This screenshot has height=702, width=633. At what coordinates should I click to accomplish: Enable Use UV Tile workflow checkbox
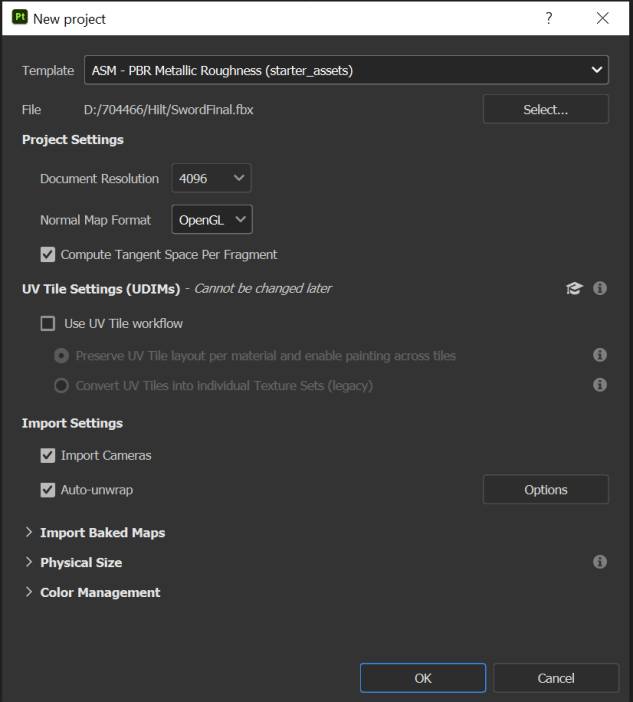click(x=48, y=323)
